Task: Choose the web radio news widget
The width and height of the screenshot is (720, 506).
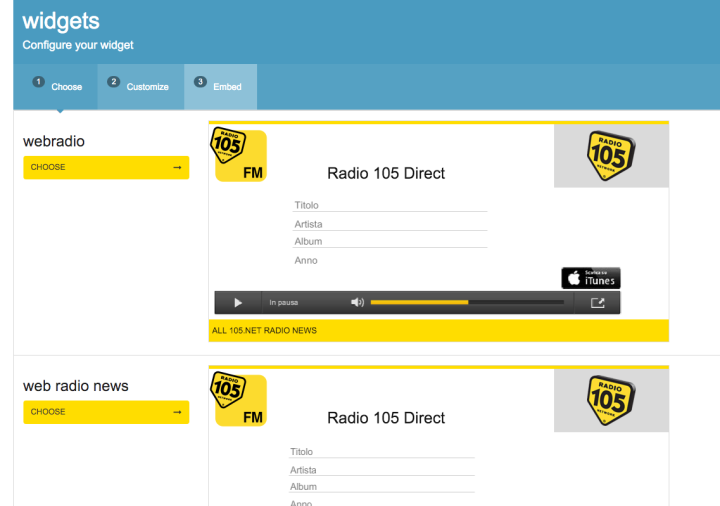Action: [x=106, y=412]
